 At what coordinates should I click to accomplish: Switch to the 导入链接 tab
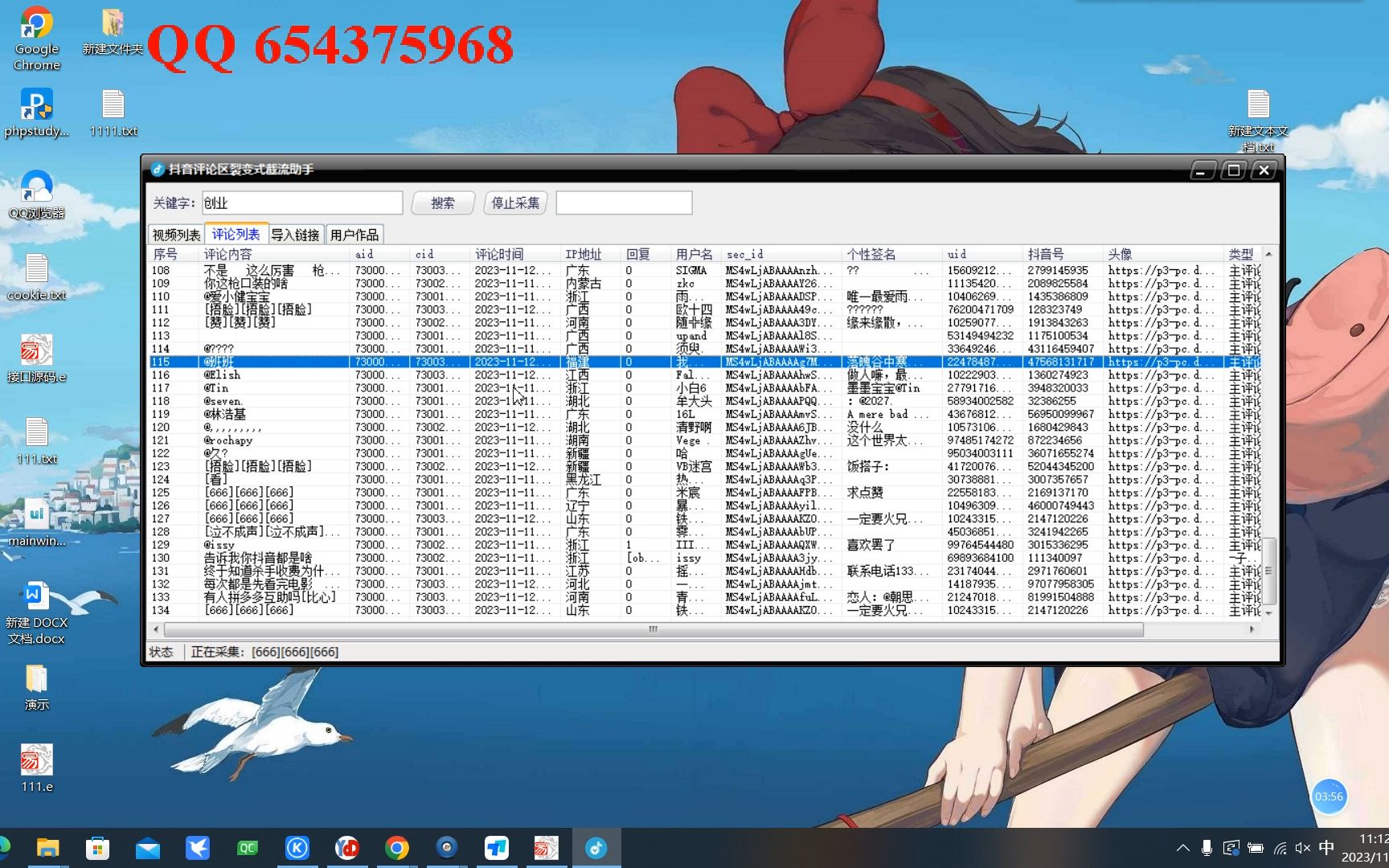pyautogui.click(x=295, y=235)
